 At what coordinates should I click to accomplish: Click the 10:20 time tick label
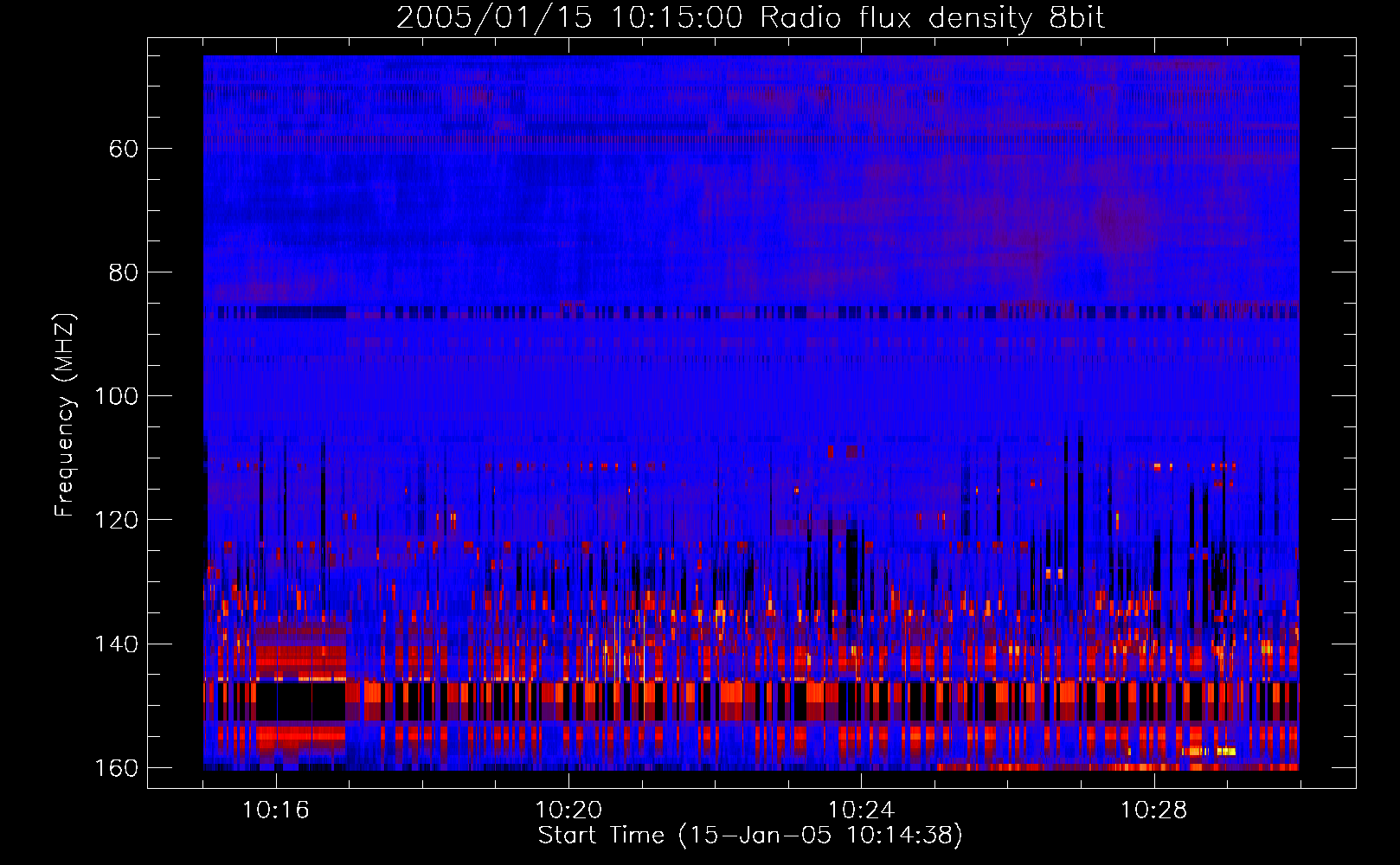pos(568,811)
